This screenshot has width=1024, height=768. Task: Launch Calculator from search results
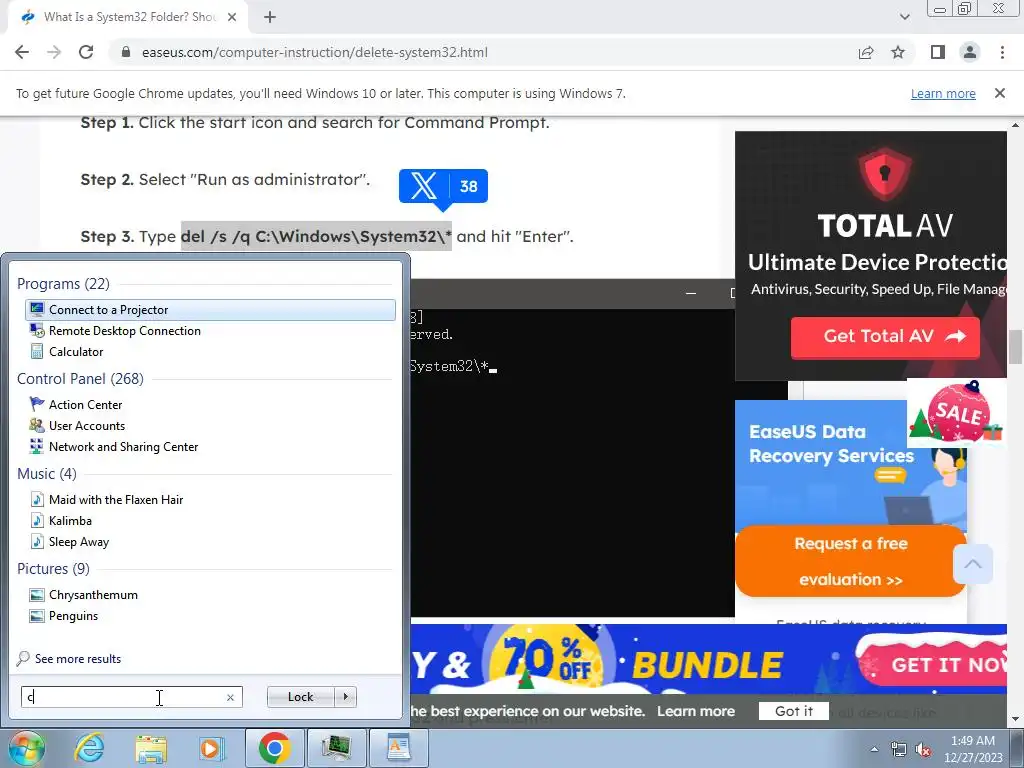point(67,351)
